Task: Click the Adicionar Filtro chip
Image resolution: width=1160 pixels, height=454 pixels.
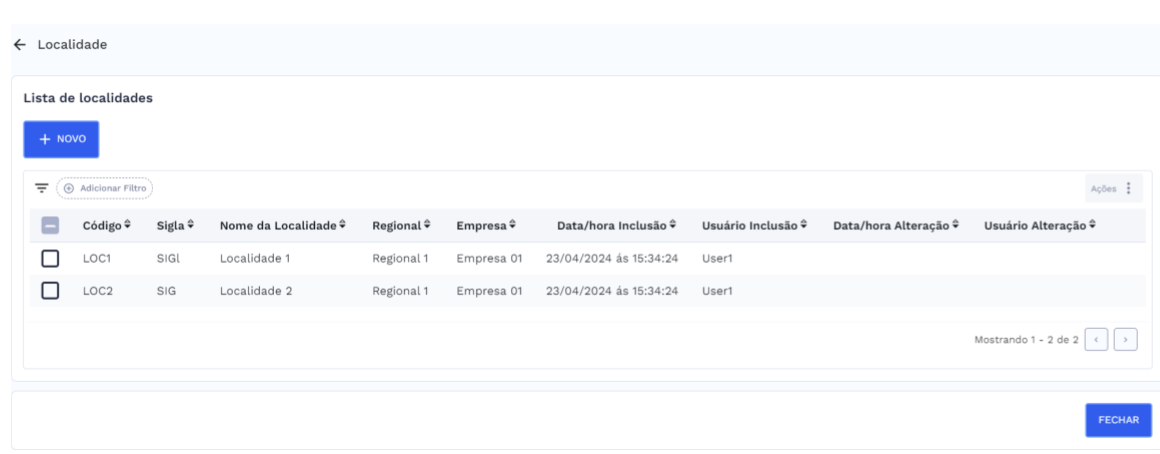Action: click(x=105, y=188)
